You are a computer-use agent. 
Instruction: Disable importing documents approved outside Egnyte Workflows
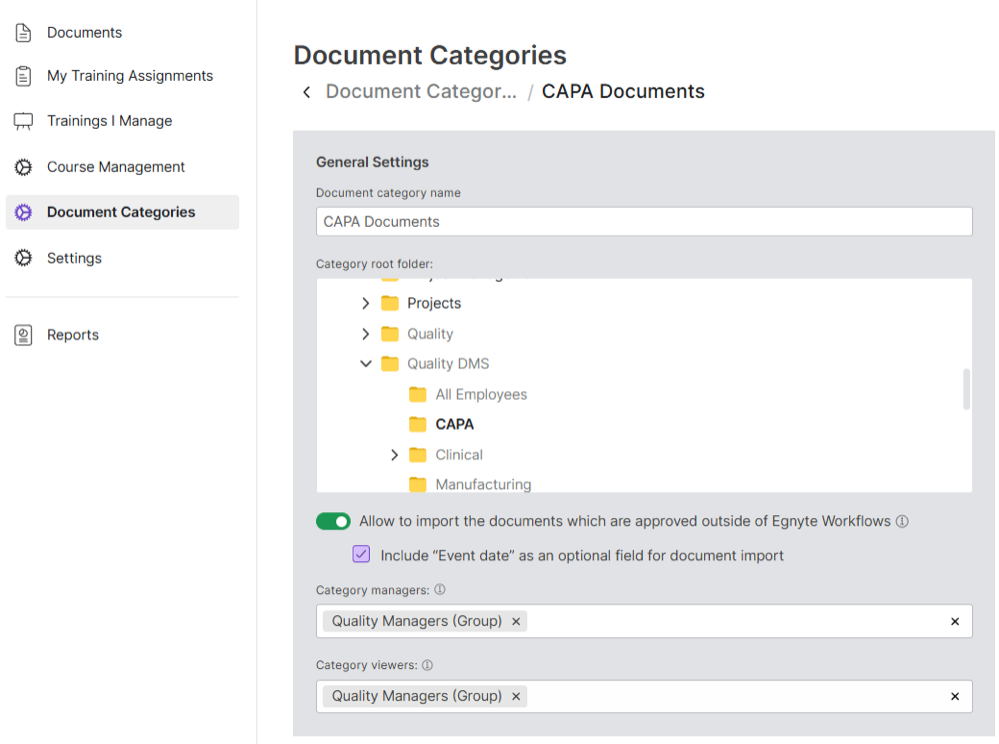[333, 521]
